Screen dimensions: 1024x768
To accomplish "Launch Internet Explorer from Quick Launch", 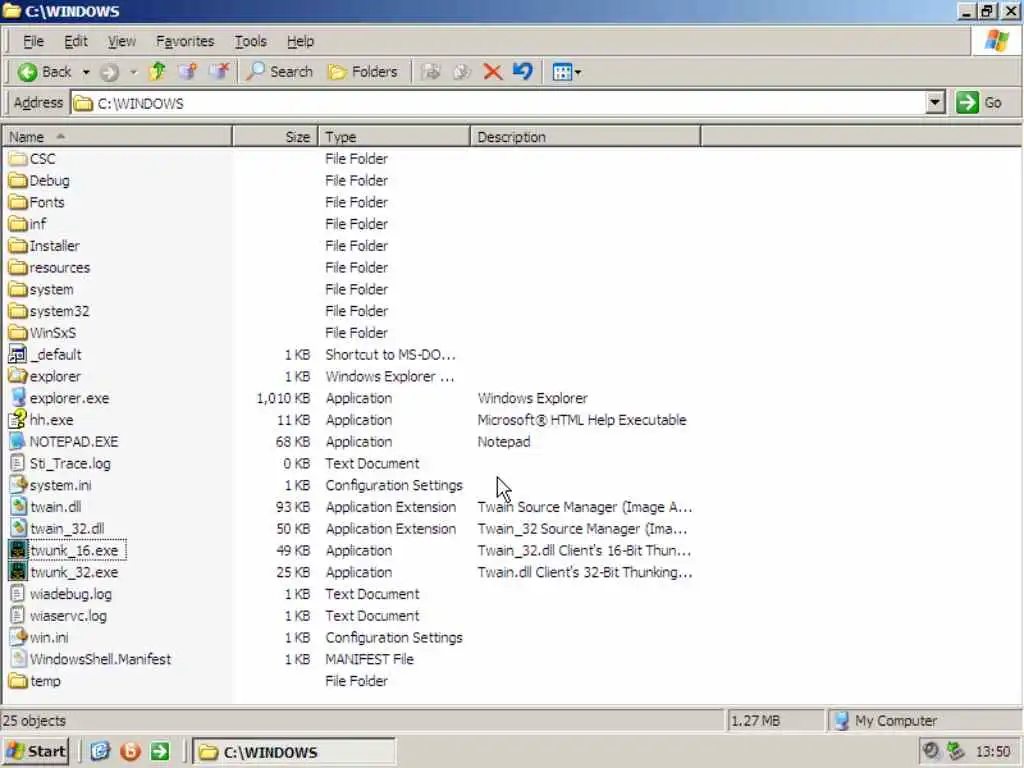I will coord(100,752).
